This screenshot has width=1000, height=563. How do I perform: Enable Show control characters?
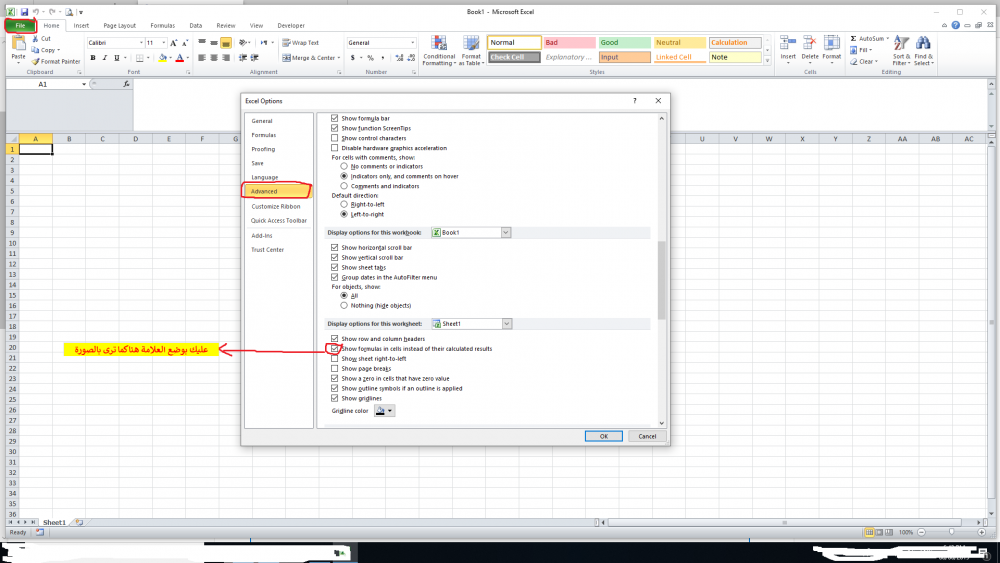click(x=334, y=138)
